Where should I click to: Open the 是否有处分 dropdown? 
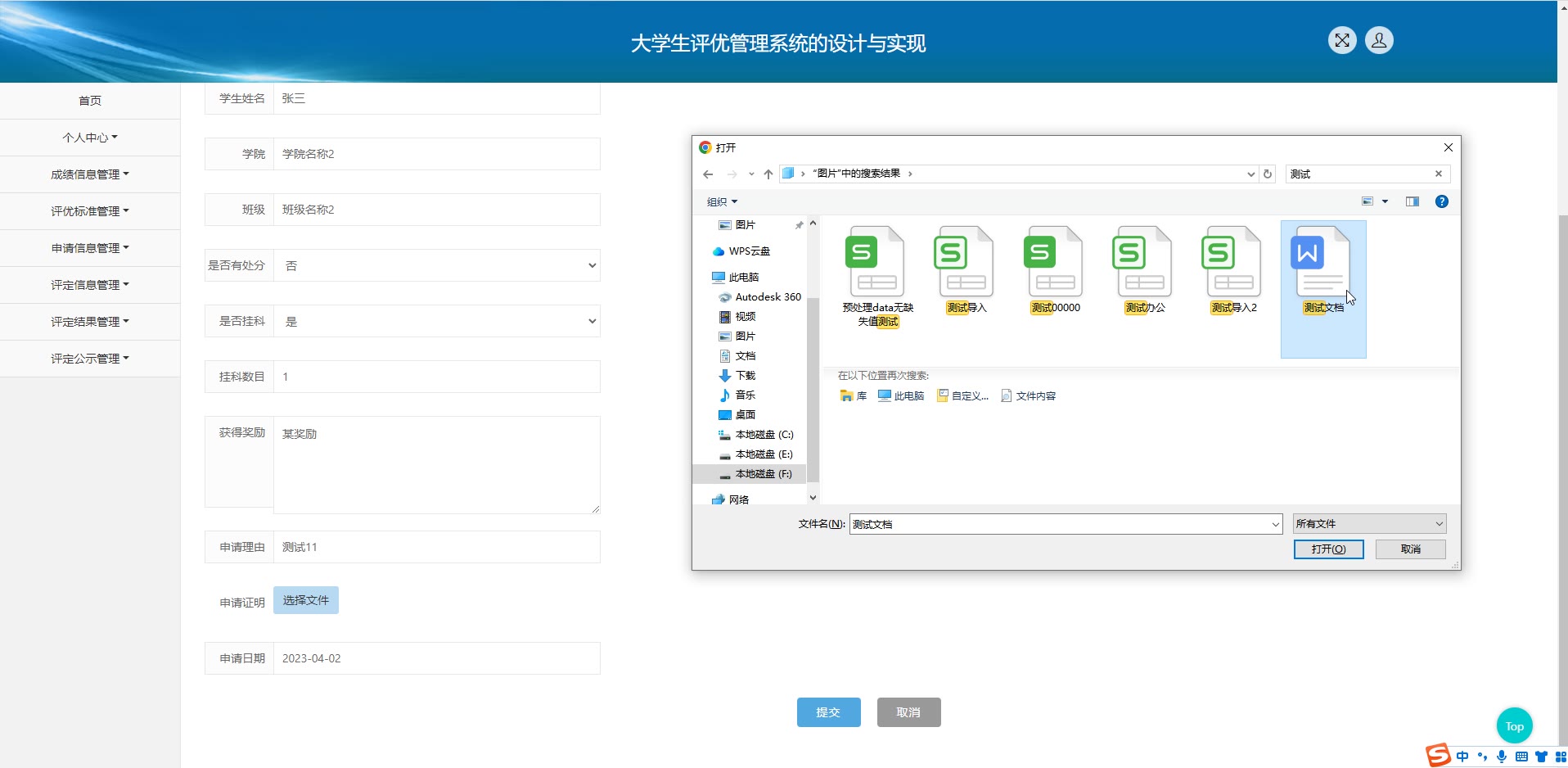tap(437, 265)
